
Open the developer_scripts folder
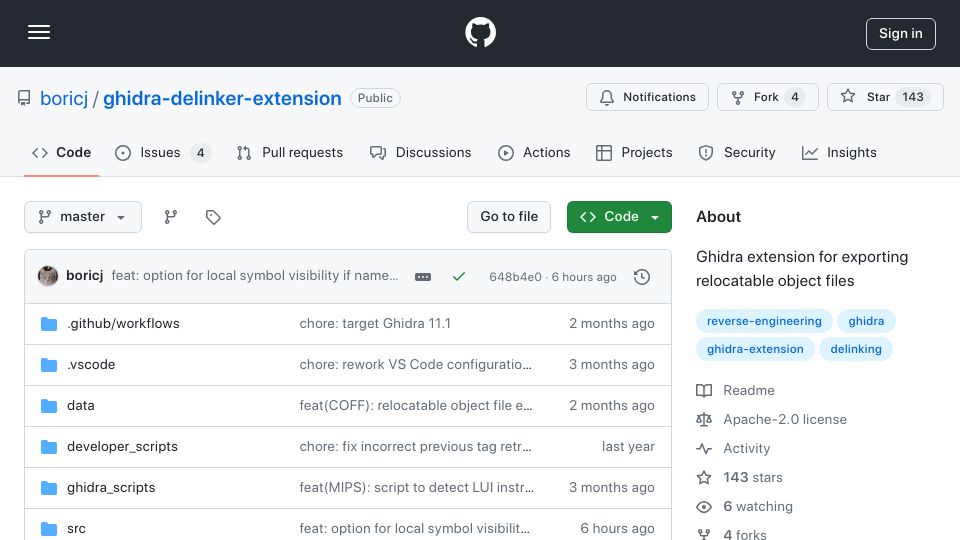(122, 446)
